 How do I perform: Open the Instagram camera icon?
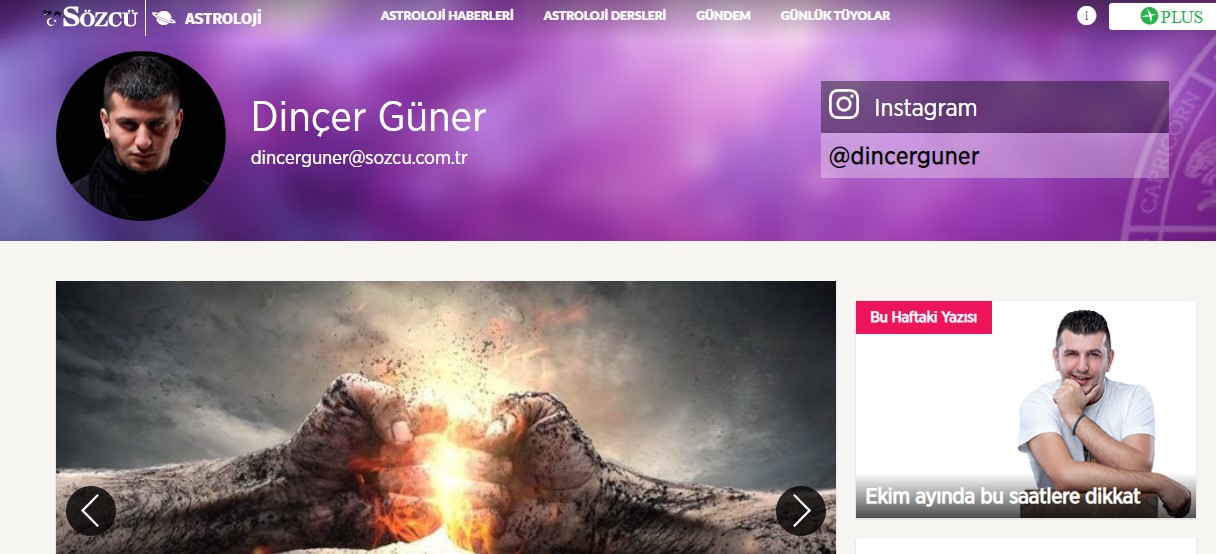[844, 104]
